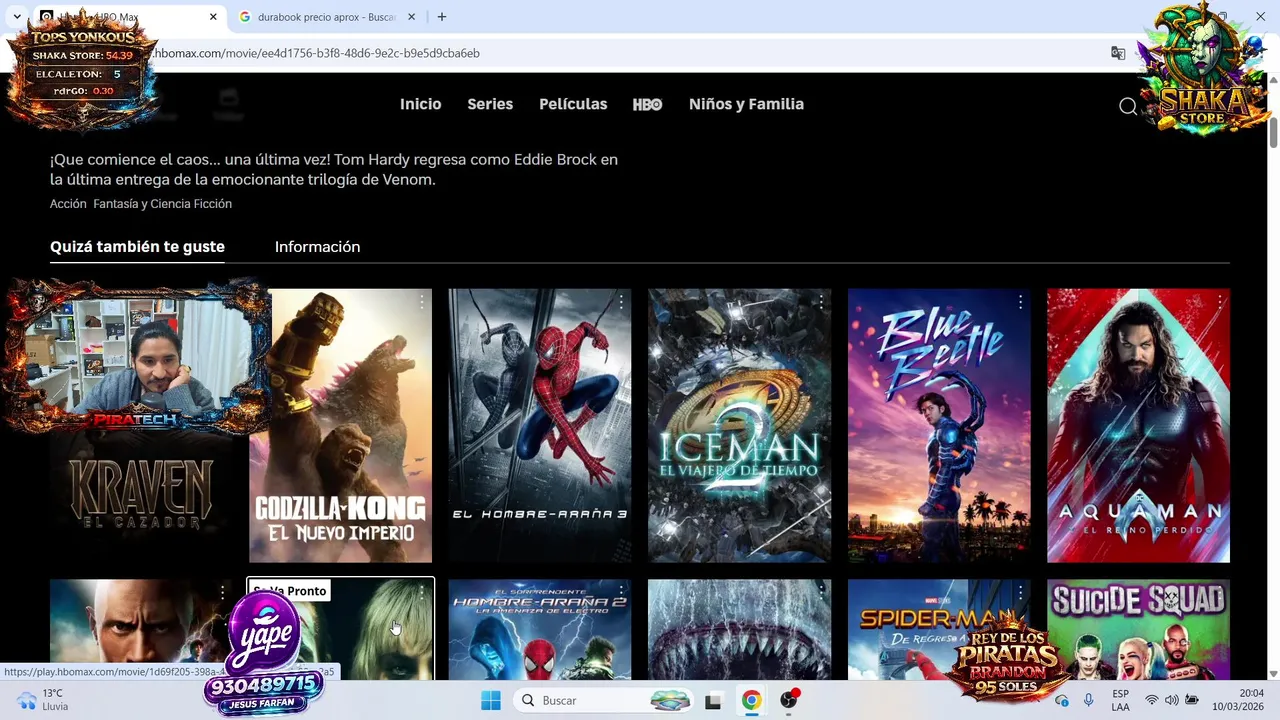Click battery icon in system tray
The width and height of the screenshot is (1280, 720).
[x=1192, y=700]
